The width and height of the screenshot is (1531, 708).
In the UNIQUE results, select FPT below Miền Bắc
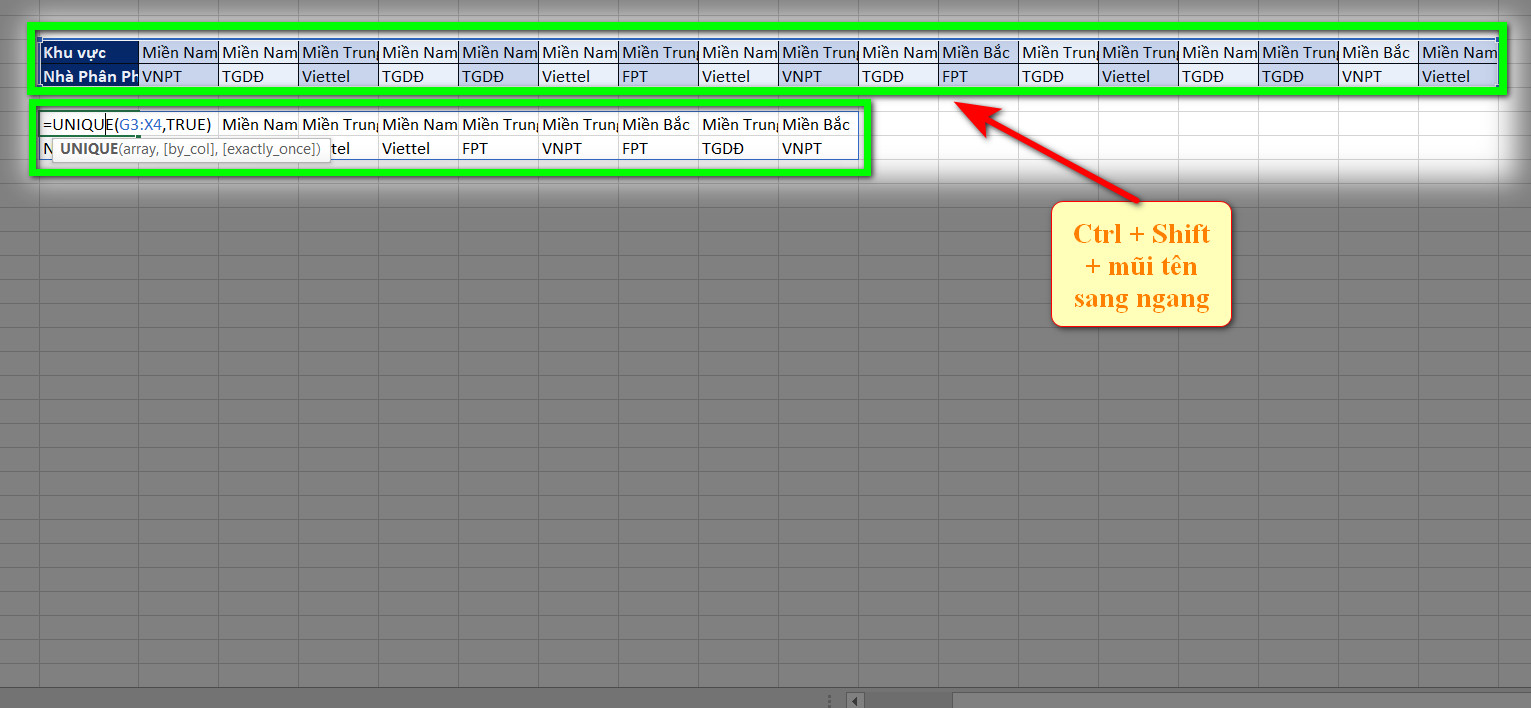659,148
